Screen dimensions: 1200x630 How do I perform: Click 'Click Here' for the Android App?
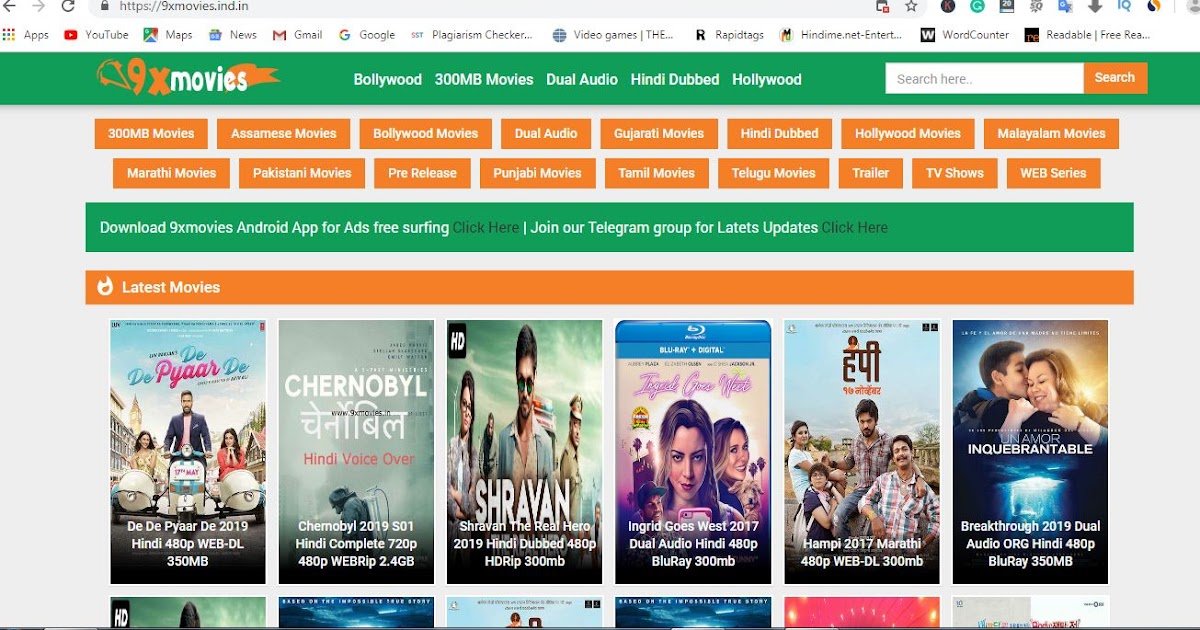[x=485, y=227]
